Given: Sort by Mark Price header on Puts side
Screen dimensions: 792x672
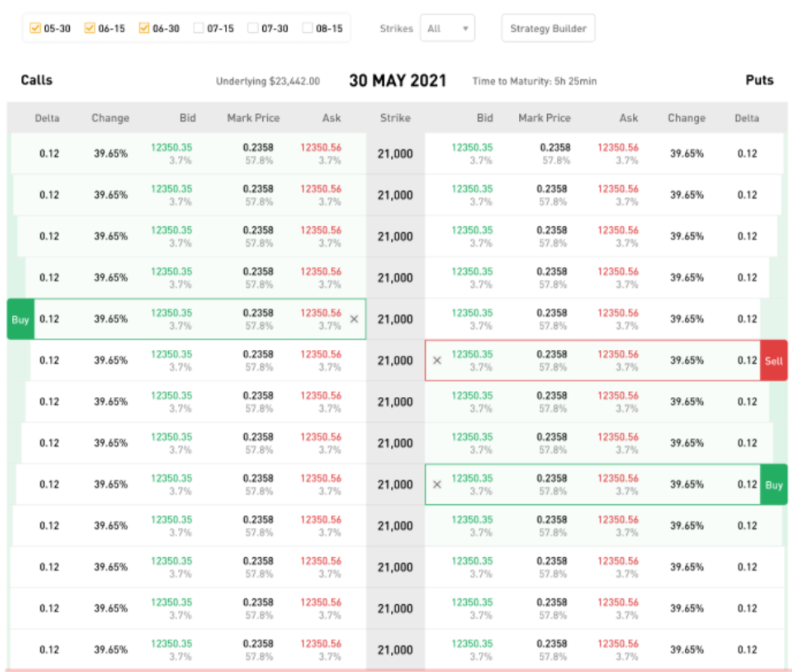Looking at the screenshot, I should (x=545, y=118).
